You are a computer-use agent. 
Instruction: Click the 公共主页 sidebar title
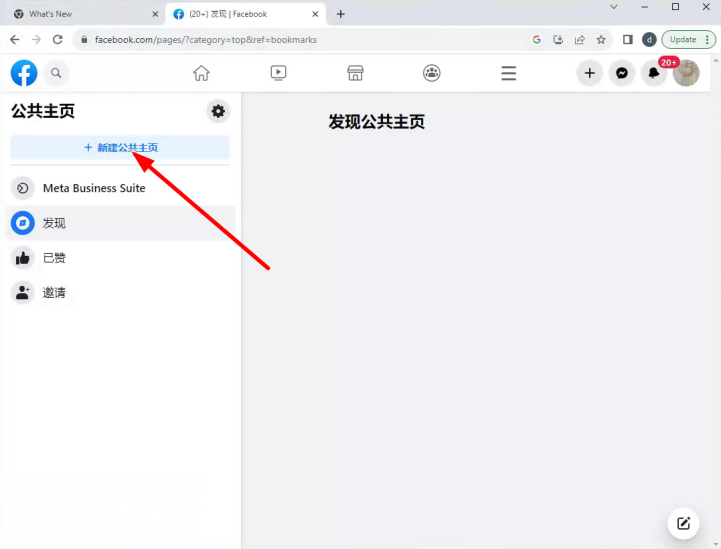[x=43, y=111]
